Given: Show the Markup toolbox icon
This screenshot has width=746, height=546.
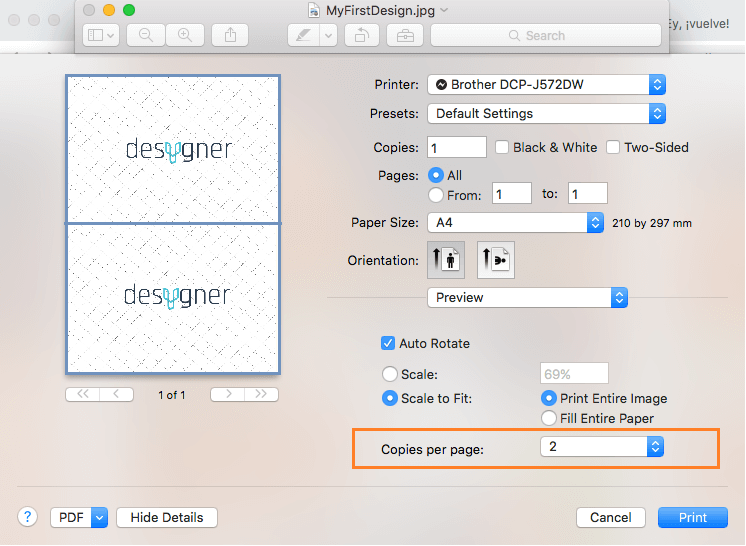Looking at the screenshot, I should (x=405, y=35).
